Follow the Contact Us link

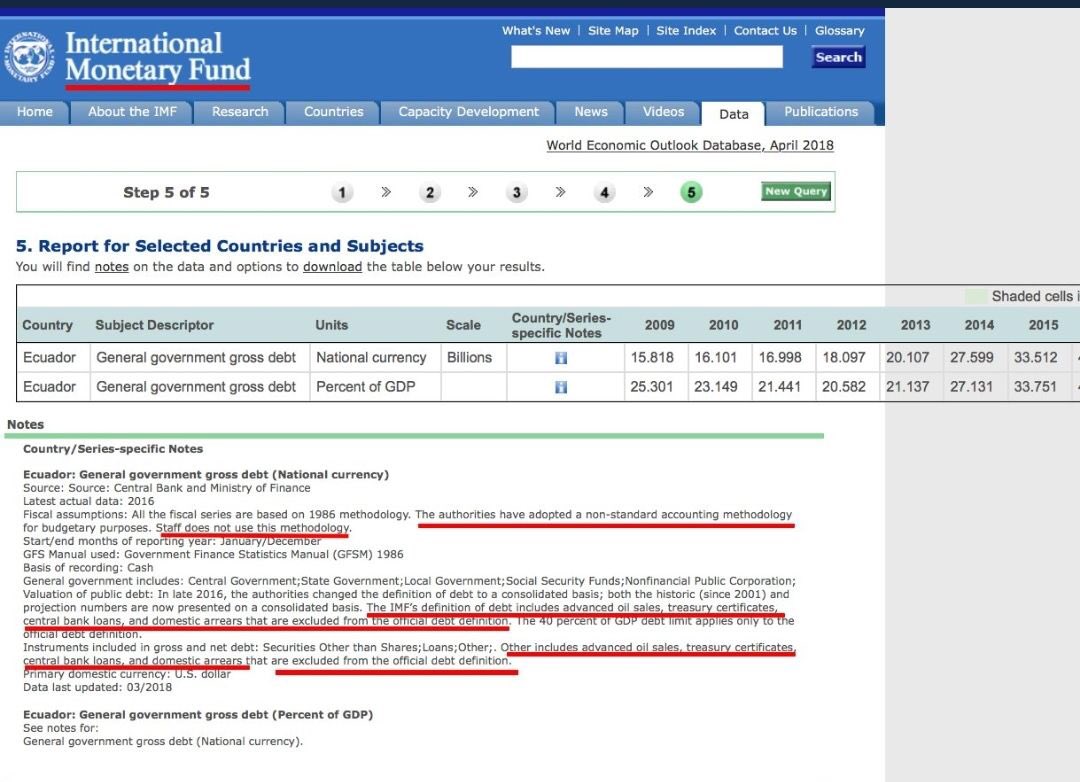pyautogui.click(x=765, y=31)
